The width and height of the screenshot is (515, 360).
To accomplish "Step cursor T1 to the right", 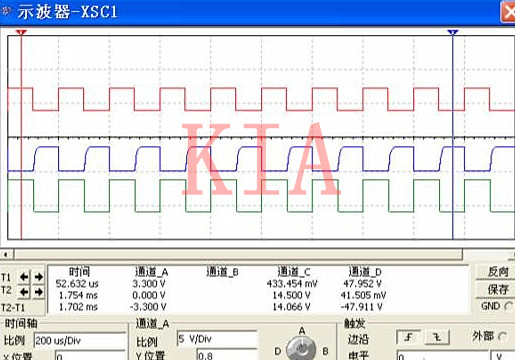I will click(x=39, y=277).
